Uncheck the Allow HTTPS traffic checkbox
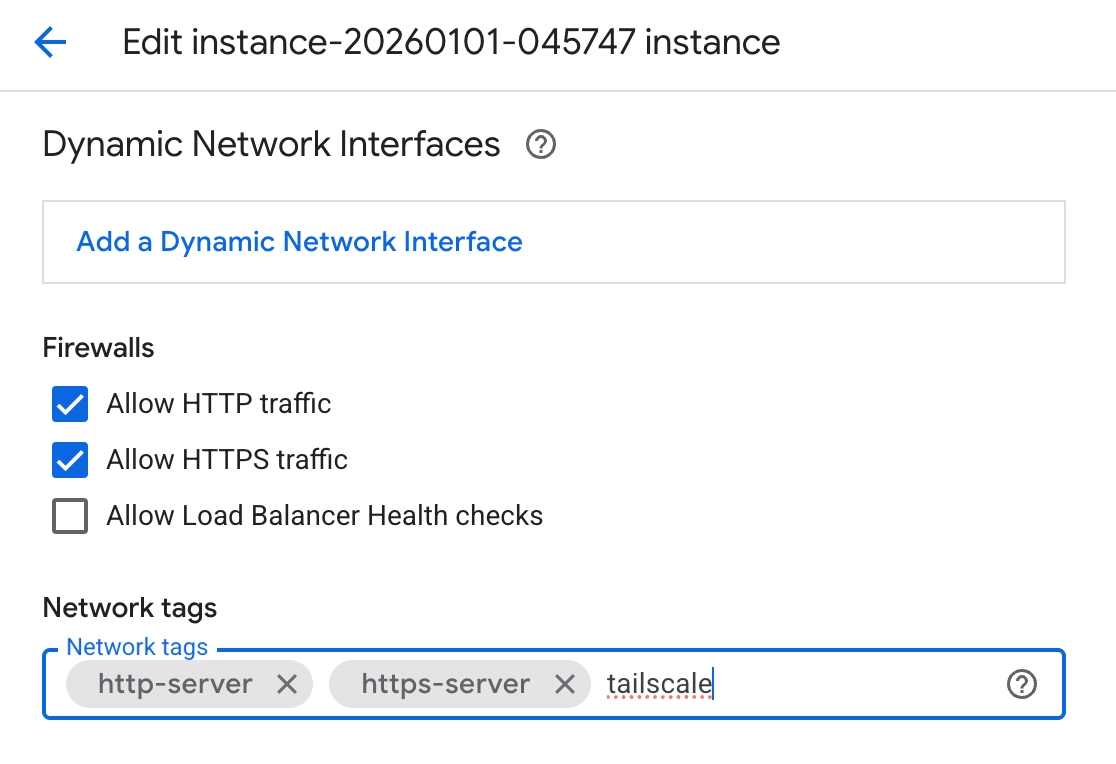This screenshot has height=764, width=1116. pos(70,460)
